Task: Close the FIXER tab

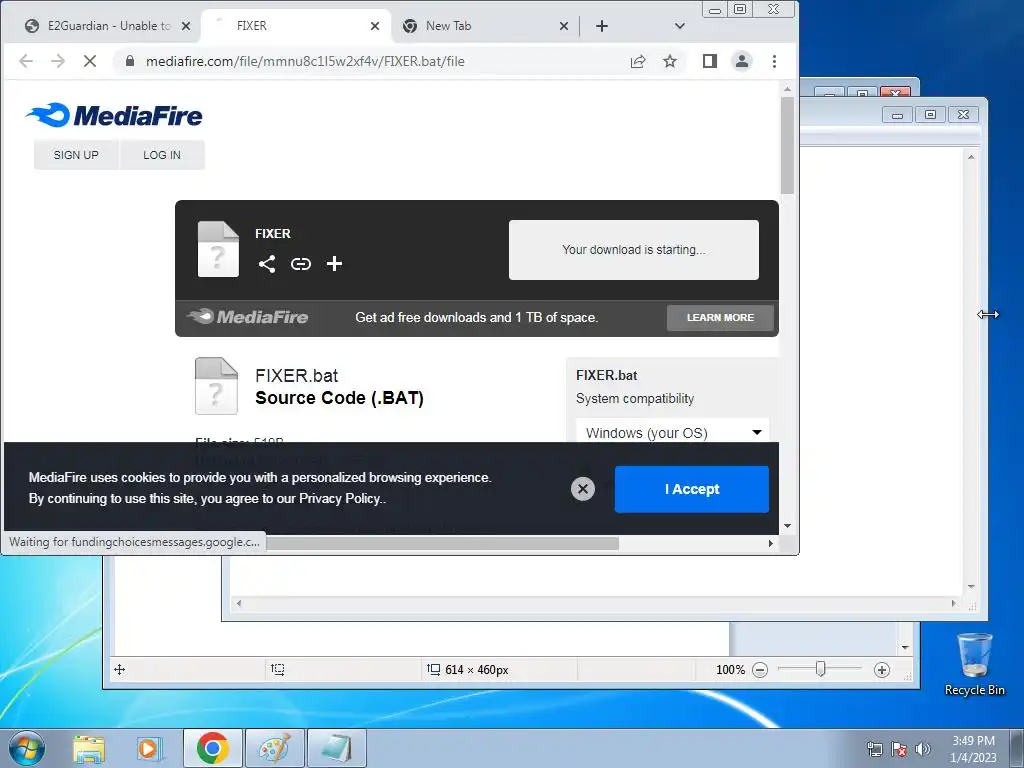Action: tap(375, 26)
